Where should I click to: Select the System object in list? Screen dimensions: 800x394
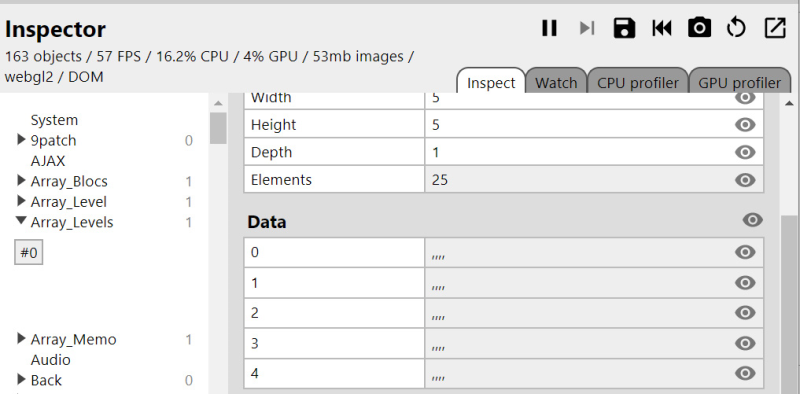pos(54,120)
